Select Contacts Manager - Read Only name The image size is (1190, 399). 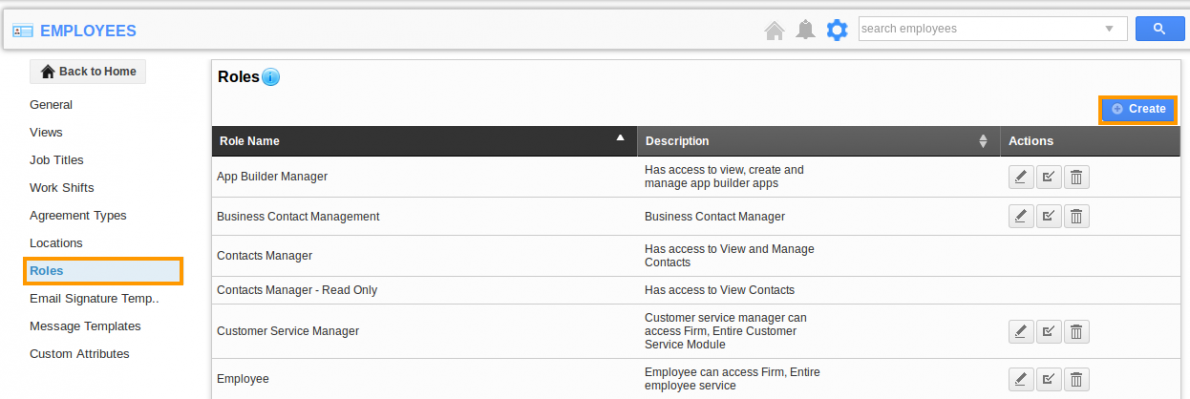pyautogui.click(x=297, y=290)
